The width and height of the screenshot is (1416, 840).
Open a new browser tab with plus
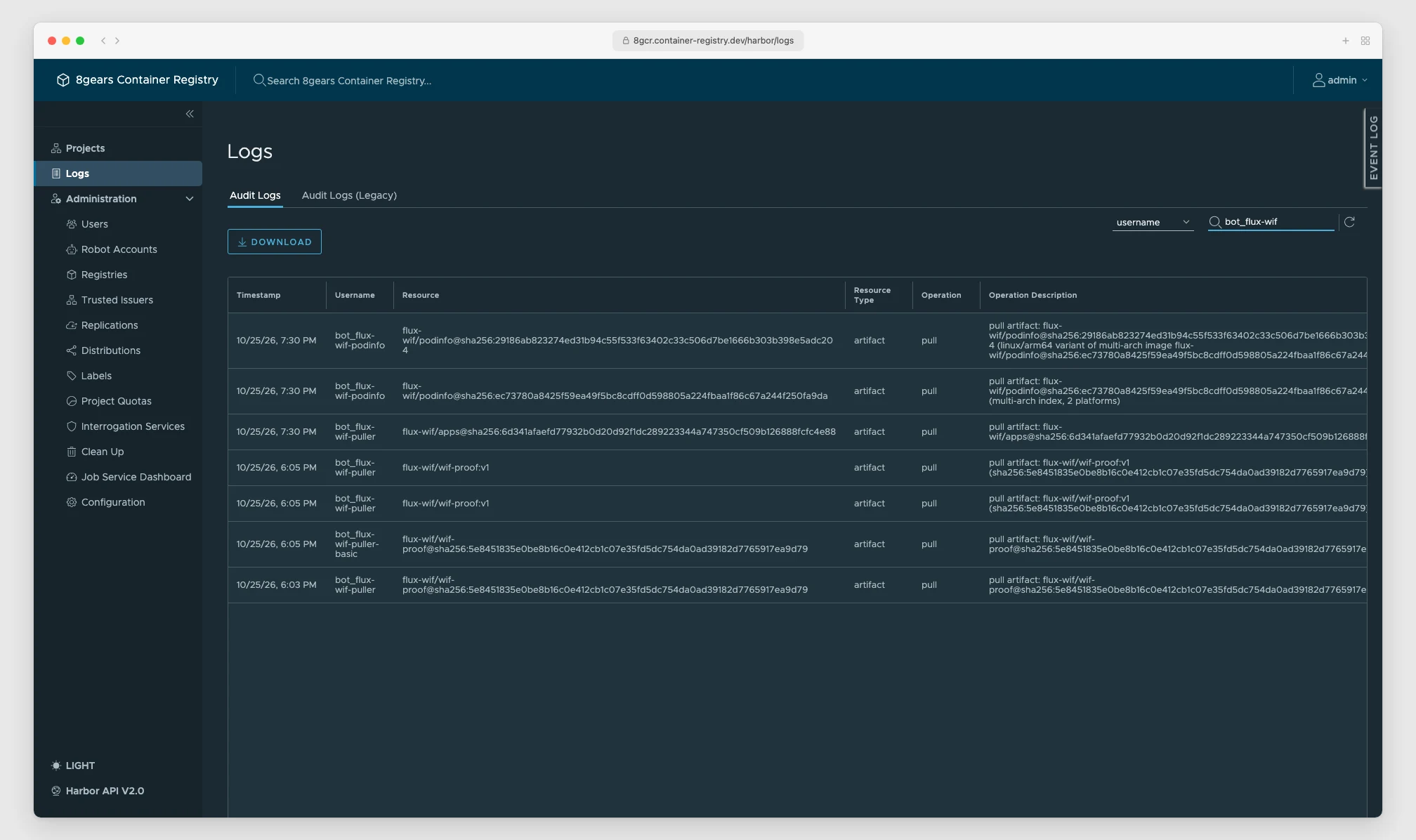tap(1346, 41)
